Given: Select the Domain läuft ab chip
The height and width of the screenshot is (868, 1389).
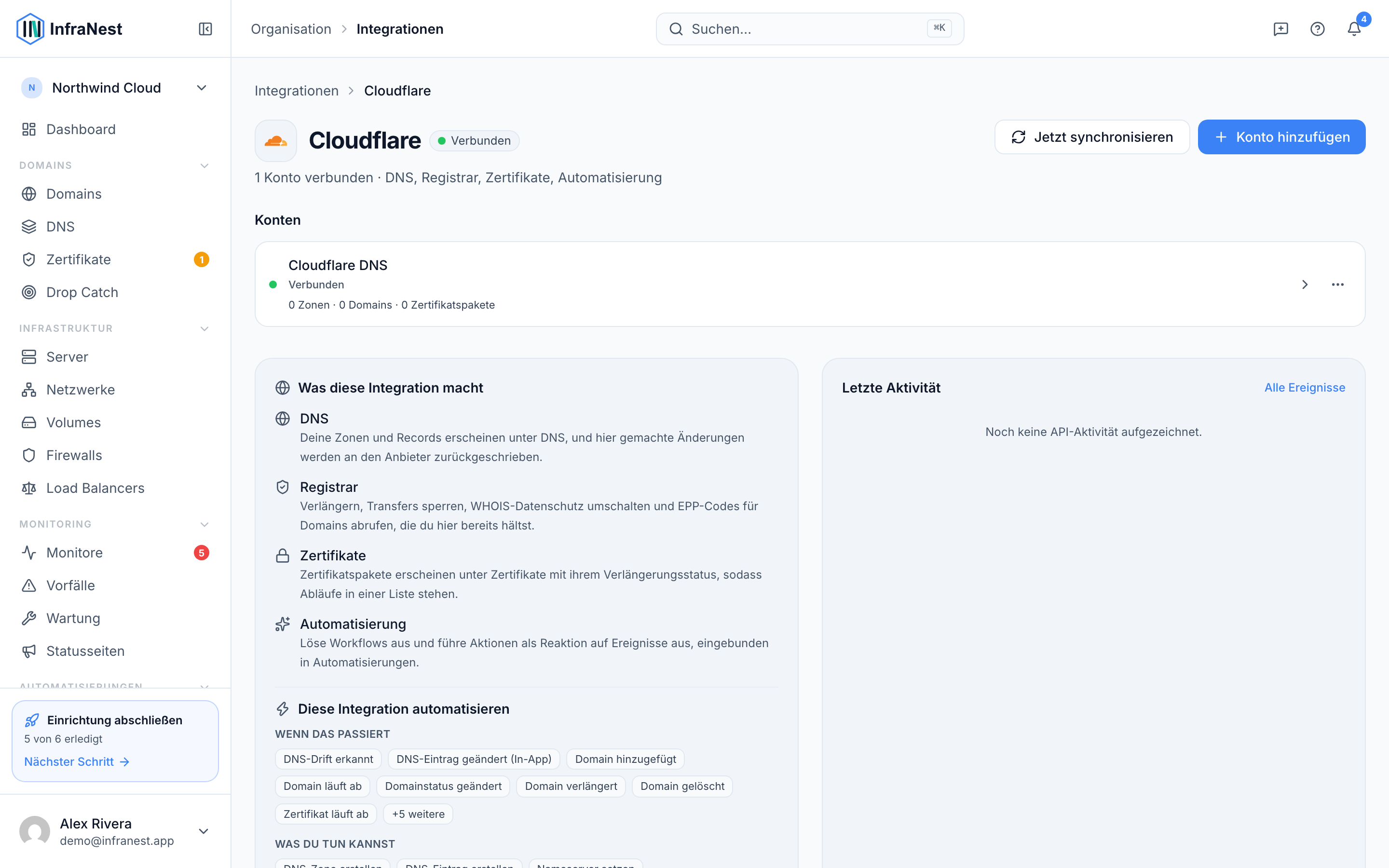Looking at the screenshot, I should [323, 786].
